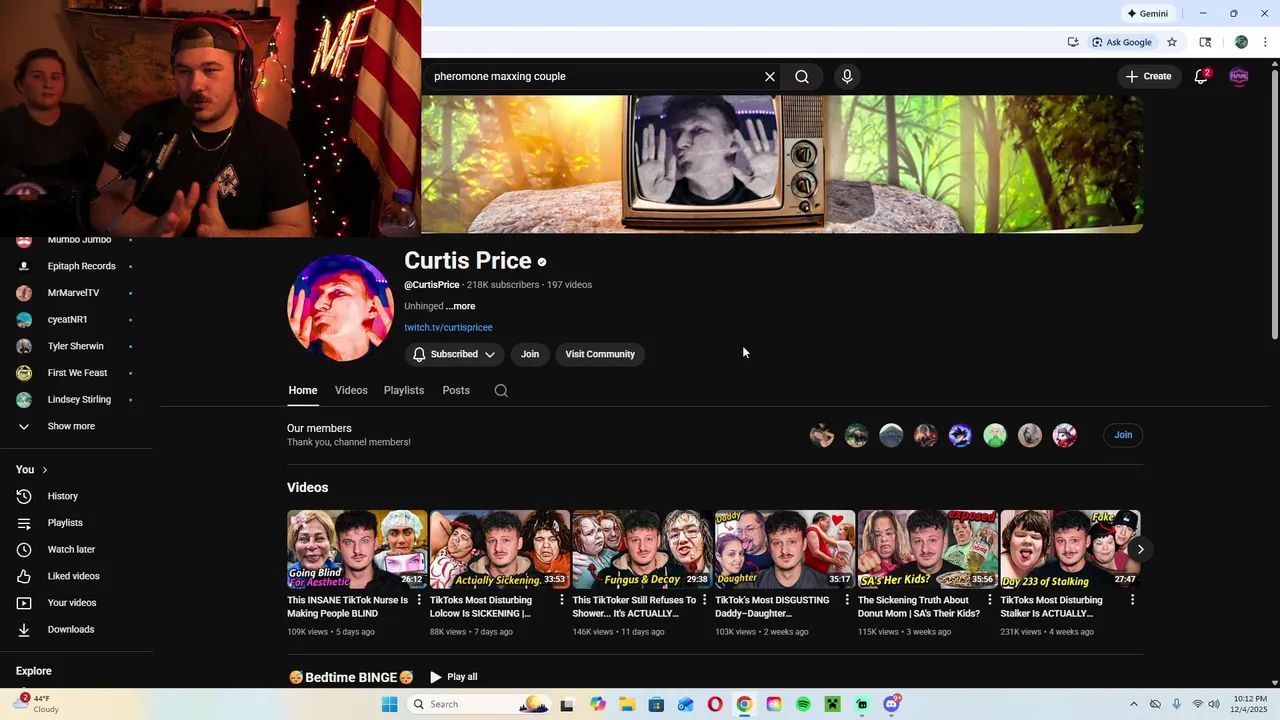The image size is (1280, 720).
Task: Open the weather widget showing 44°F
Action: coord(35,704)
